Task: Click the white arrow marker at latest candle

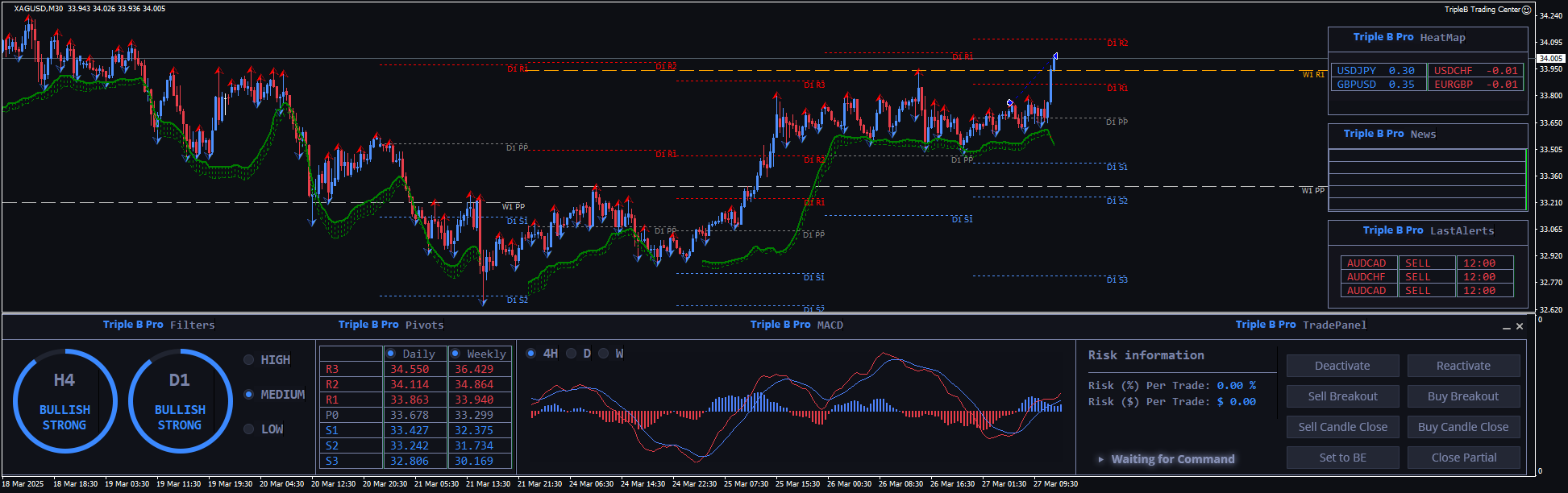Action: [x=1054, y=56]
